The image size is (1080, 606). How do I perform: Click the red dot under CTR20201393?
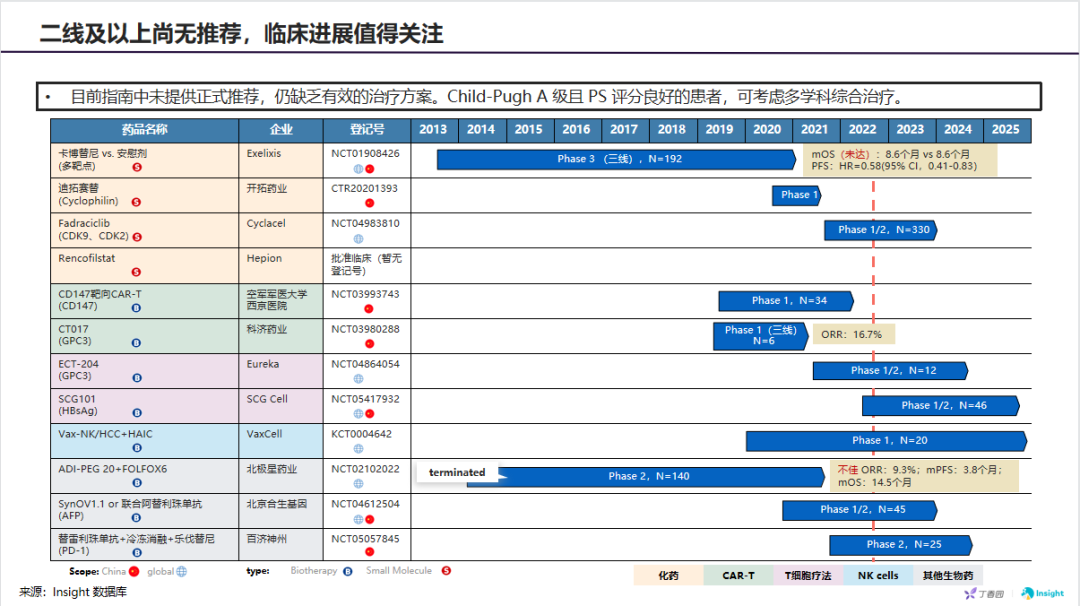(x=370, y=203)
